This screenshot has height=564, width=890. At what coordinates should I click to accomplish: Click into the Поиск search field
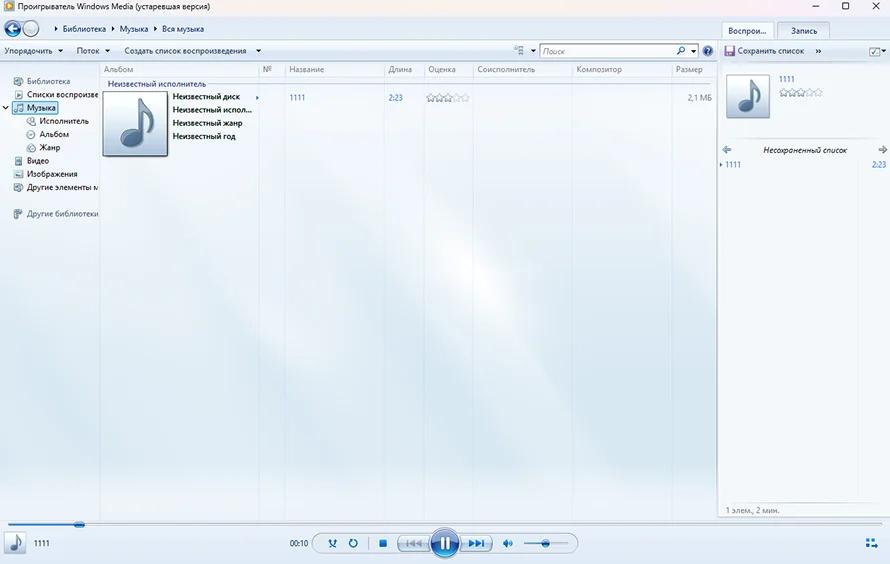(607, 50)
